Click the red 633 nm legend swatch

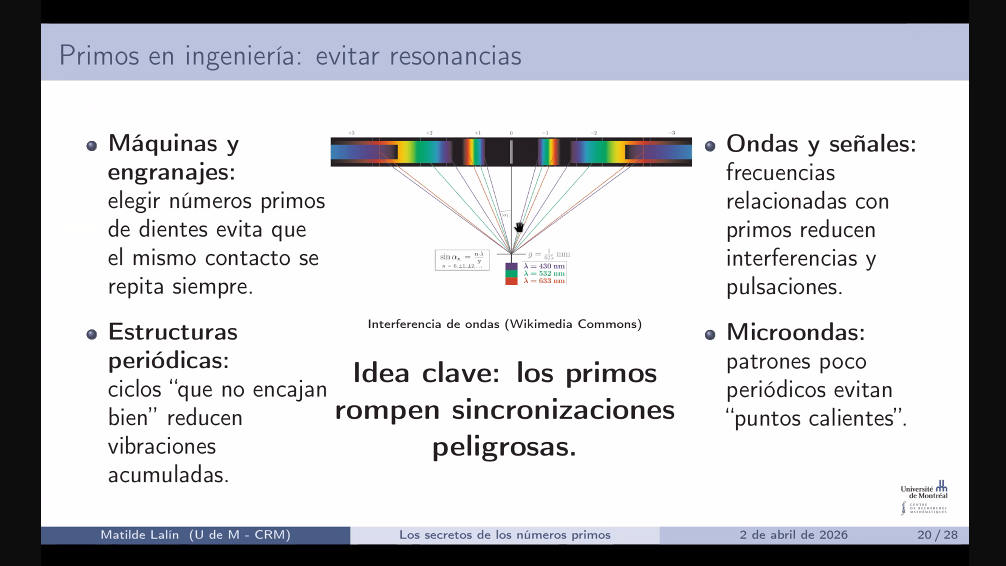click(x=511, y=281)
